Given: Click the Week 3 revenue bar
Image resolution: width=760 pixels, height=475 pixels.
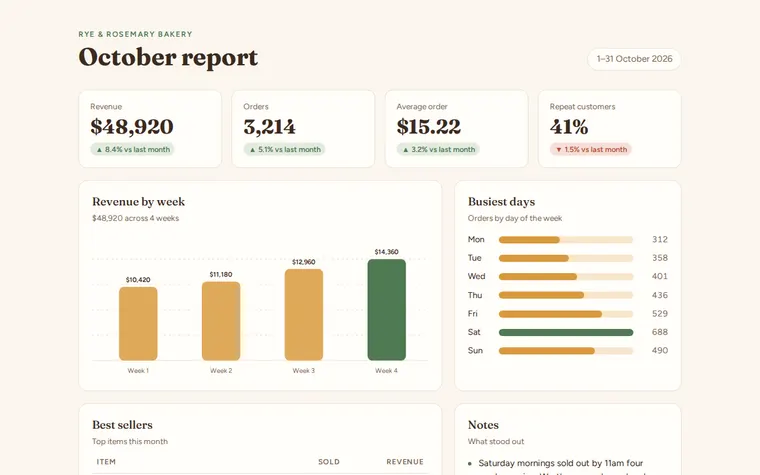Looking at the screenshot, I should [304, 315].
